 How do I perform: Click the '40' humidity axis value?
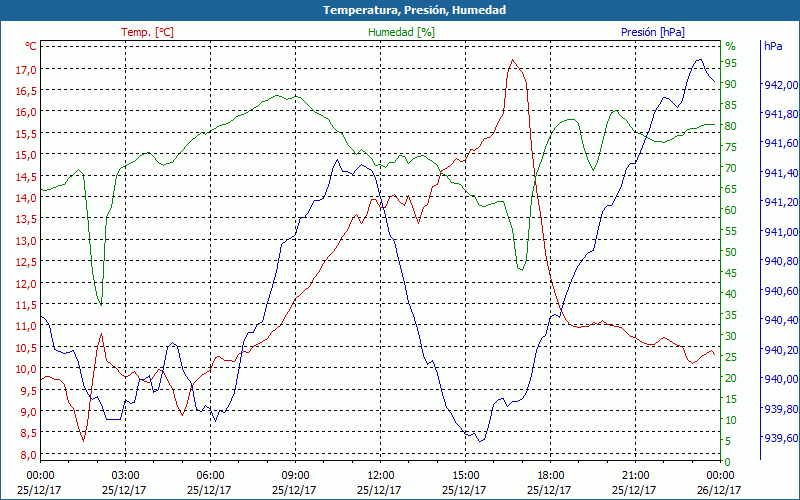tap(731, 294)
